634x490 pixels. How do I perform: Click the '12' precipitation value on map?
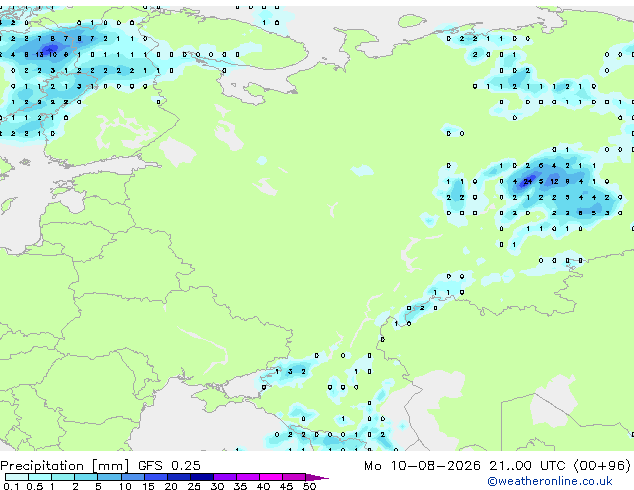pyautogui.click(x=554, y=182)
